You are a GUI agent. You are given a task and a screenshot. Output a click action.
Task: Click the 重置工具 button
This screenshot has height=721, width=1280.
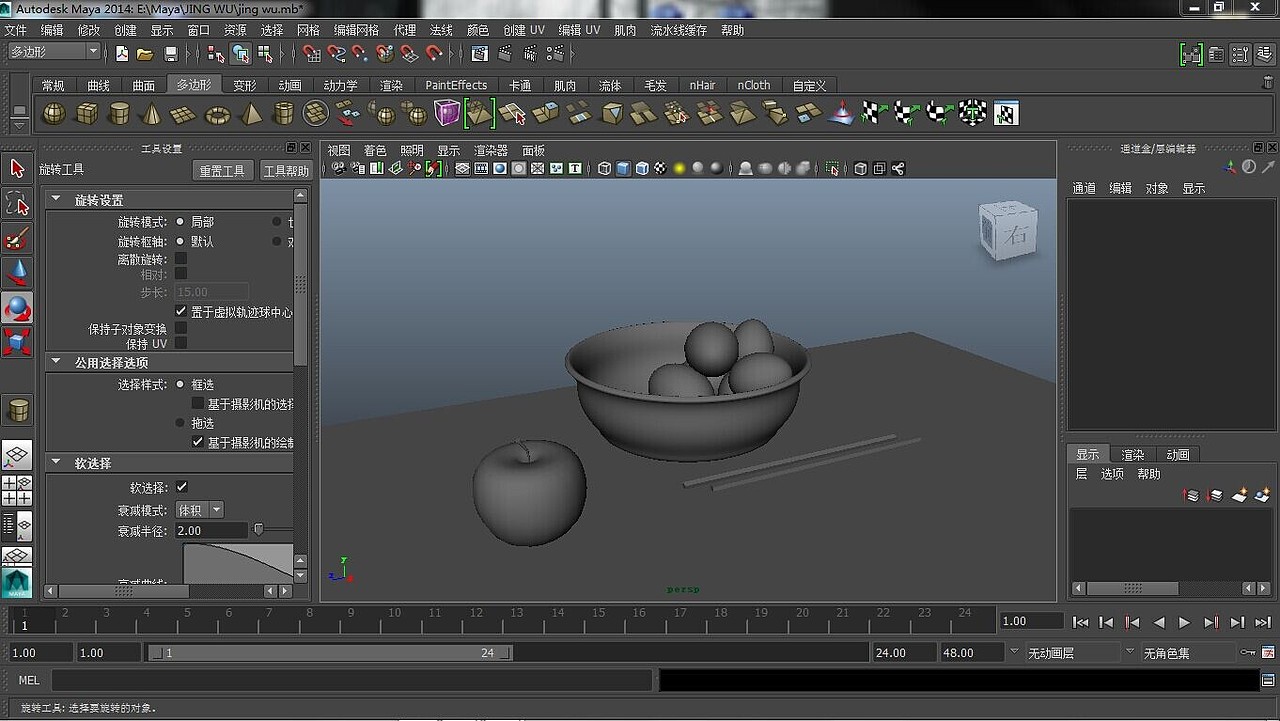pos(222,171)
